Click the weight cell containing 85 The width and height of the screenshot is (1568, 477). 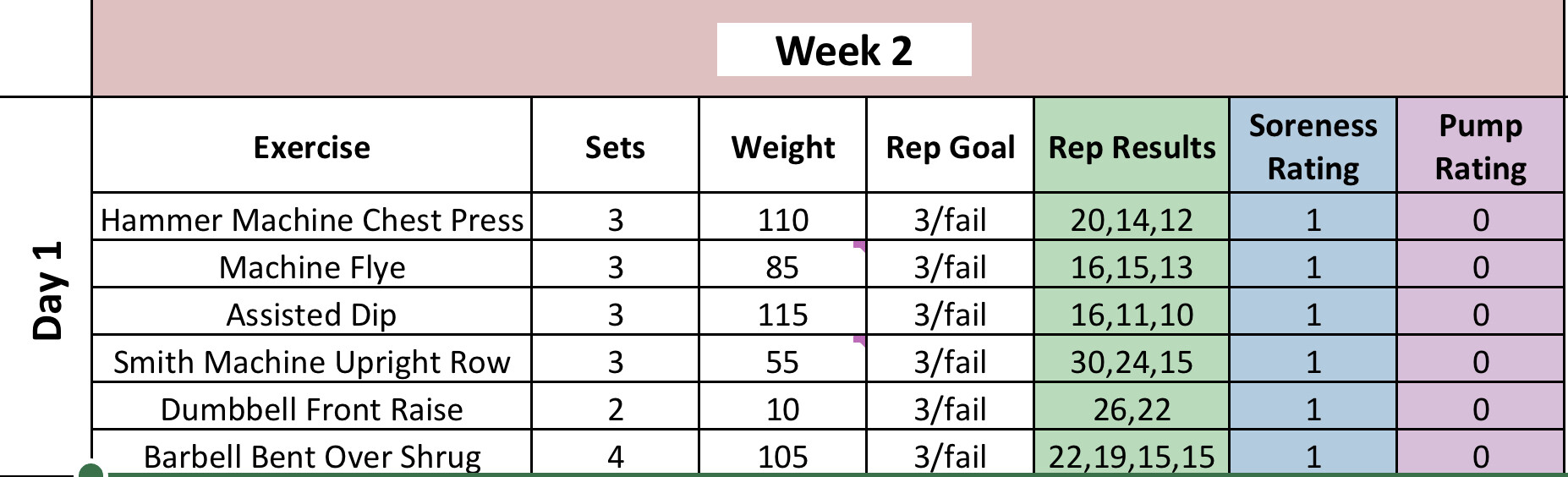pos(782,267)
